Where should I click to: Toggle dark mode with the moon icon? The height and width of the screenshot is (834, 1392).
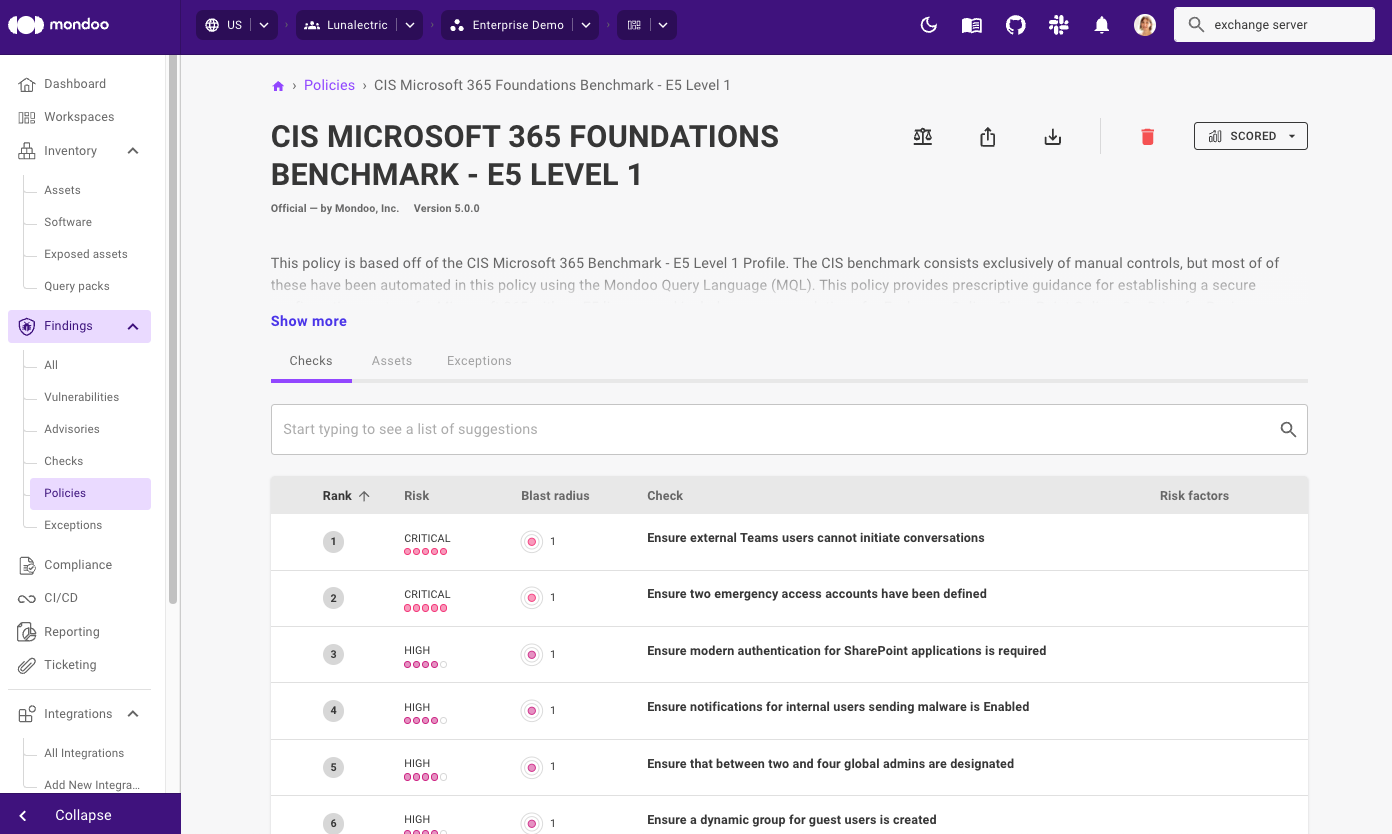click(928, 24)
